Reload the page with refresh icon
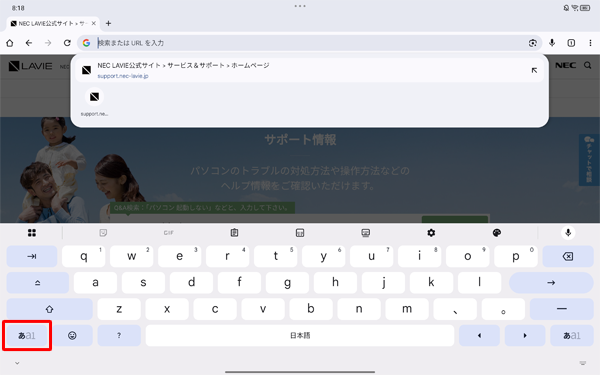Screen dimensions: 600x375 click(67, 43)
